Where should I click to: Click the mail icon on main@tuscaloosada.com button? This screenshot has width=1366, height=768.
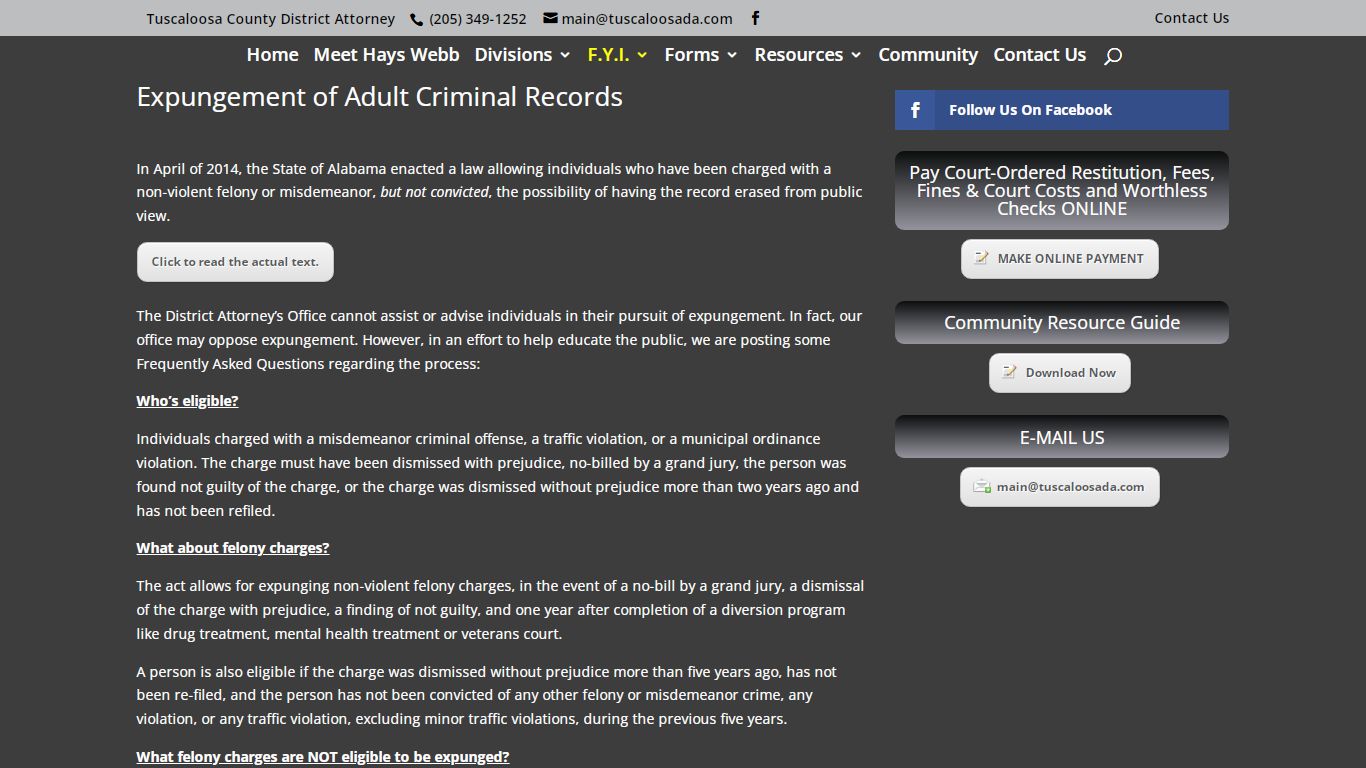(982, 487)
